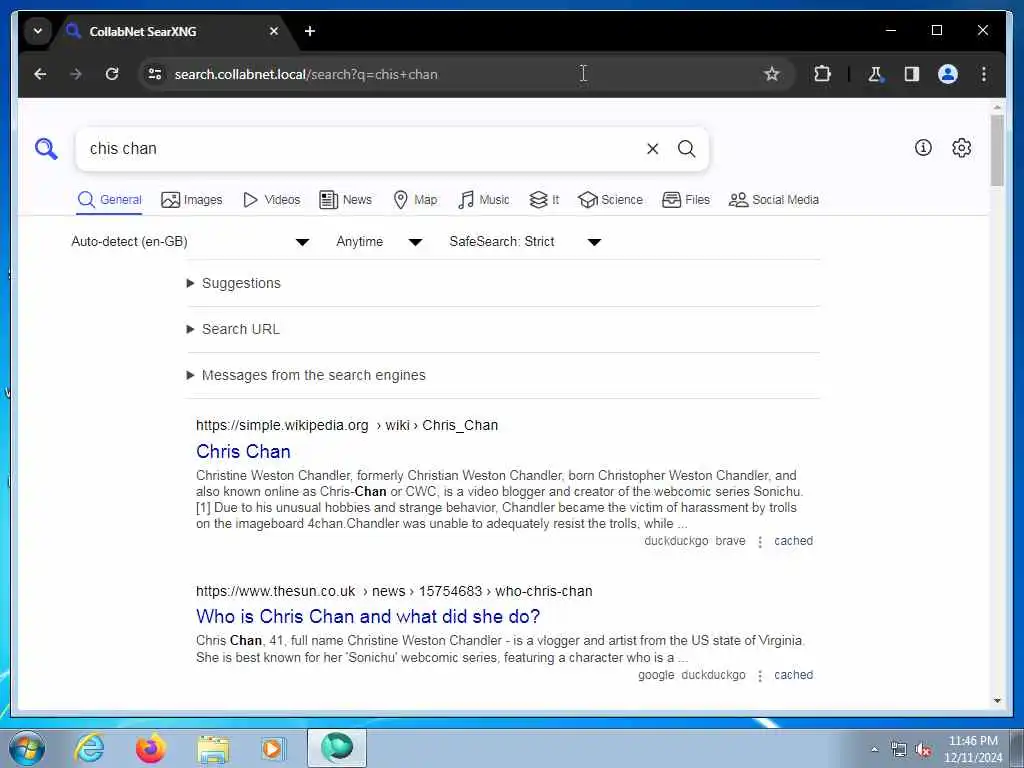Image resolution: width=1024 pixels, height=768 pixels.
Task: Switch to the General category tab
Action: (x=109, y=200)
